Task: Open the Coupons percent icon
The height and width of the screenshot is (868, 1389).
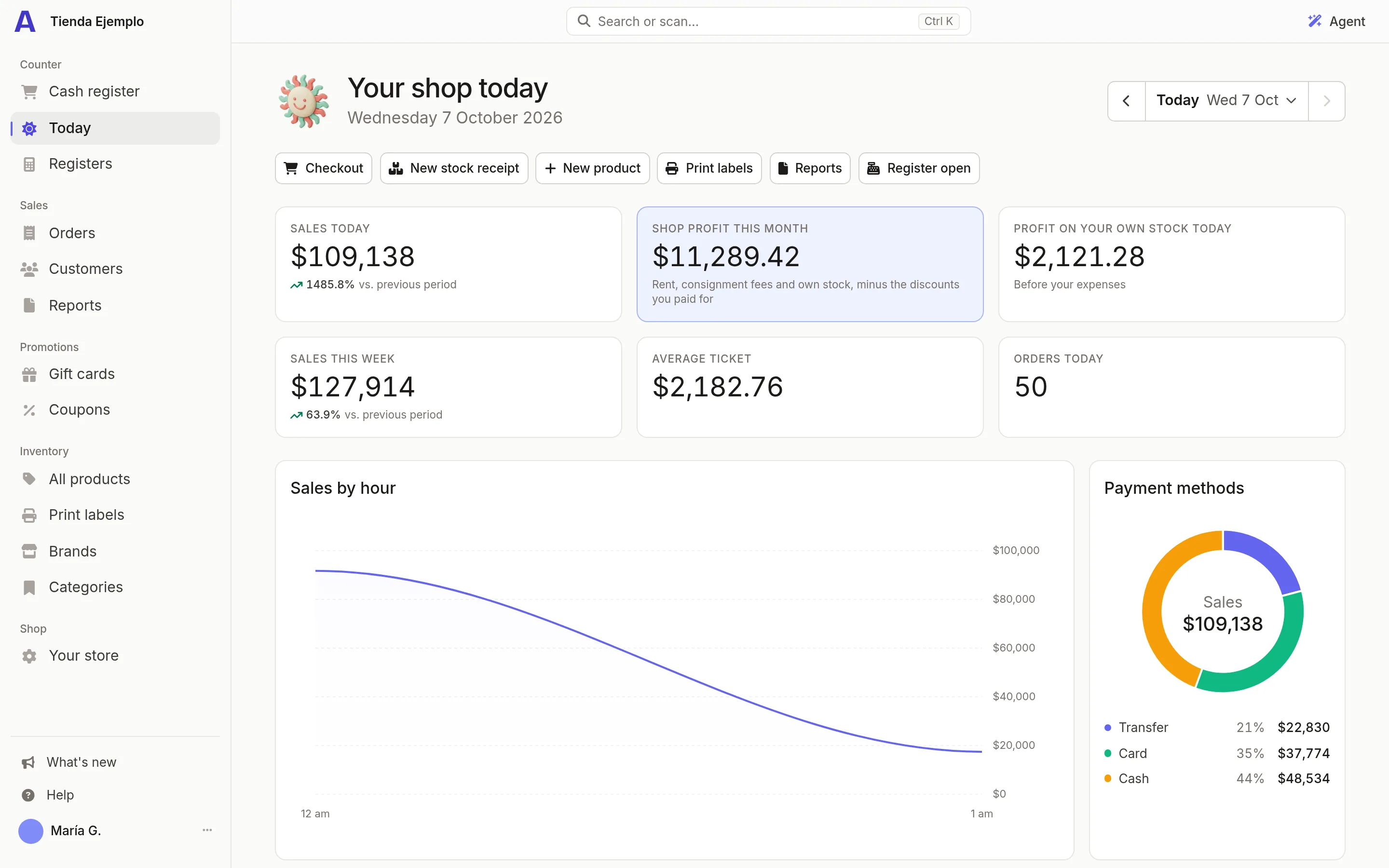Action: [29, 410]
